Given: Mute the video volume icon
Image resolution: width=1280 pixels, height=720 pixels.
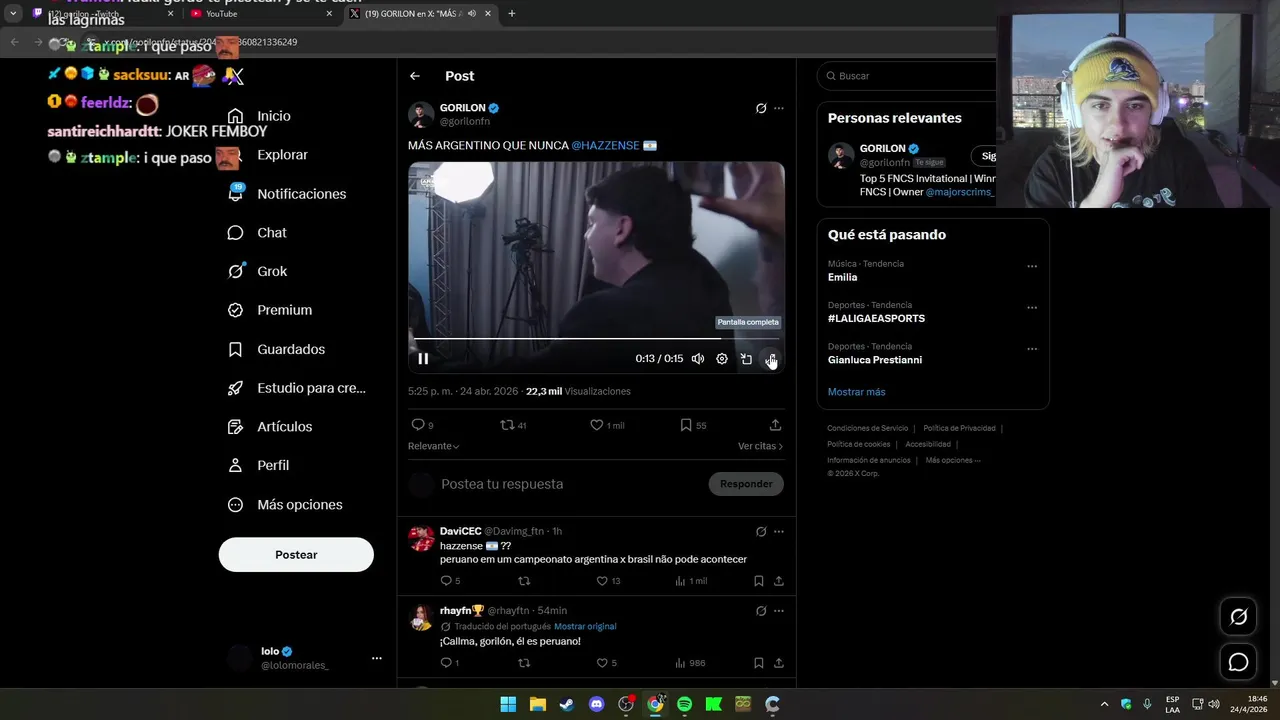Looking at the screenshot, I should 698,359.
